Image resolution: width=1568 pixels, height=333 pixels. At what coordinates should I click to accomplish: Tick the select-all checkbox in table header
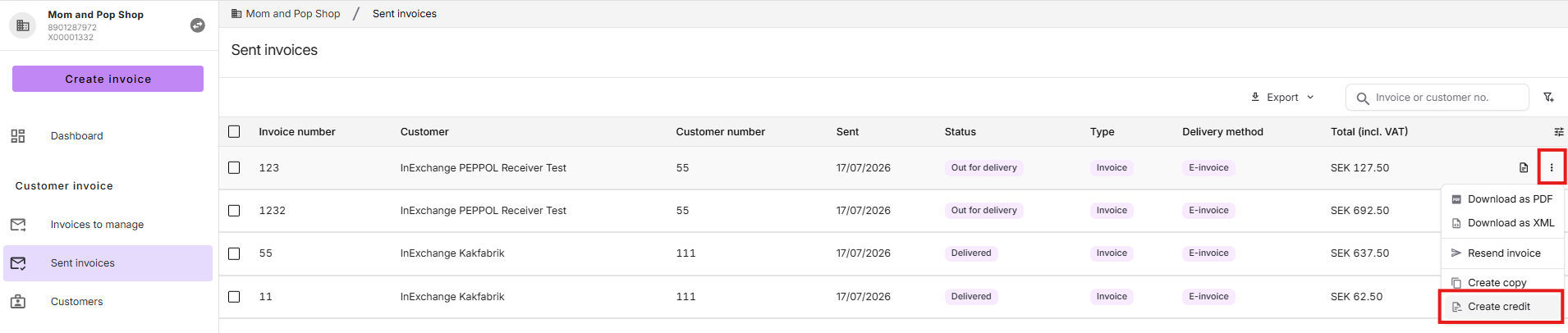234,131
